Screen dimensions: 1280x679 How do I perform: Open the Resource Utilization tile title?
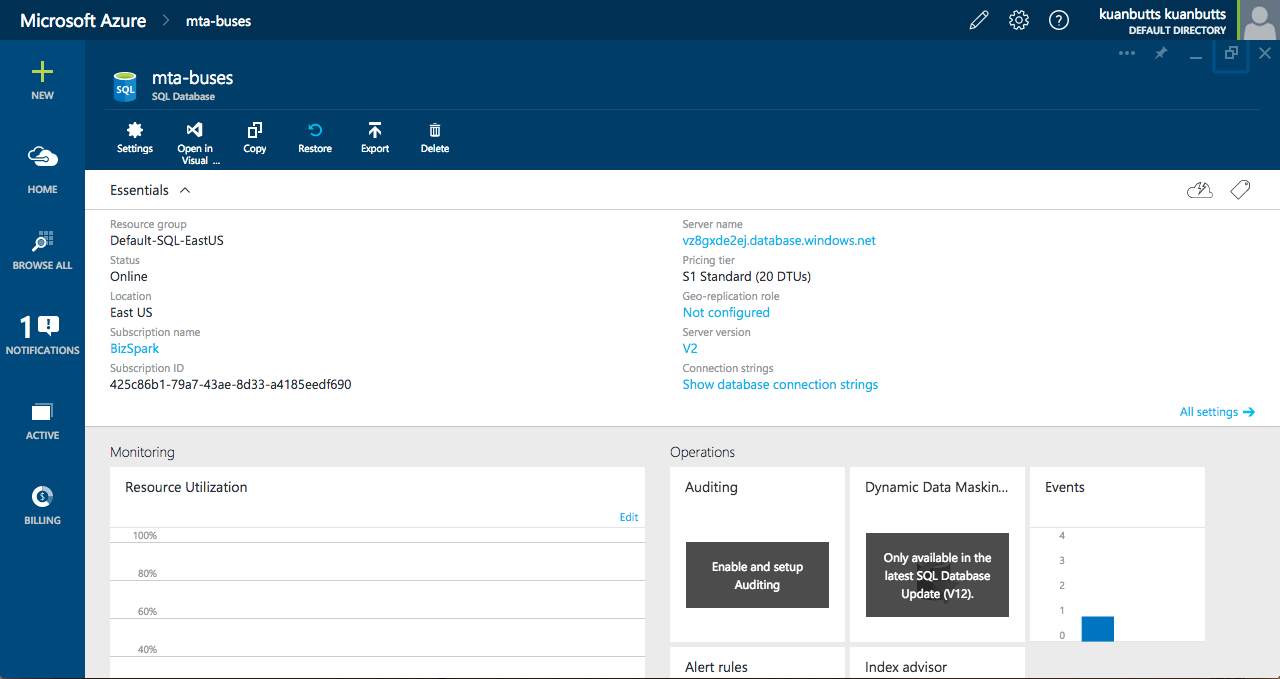(x=186, y=487)
